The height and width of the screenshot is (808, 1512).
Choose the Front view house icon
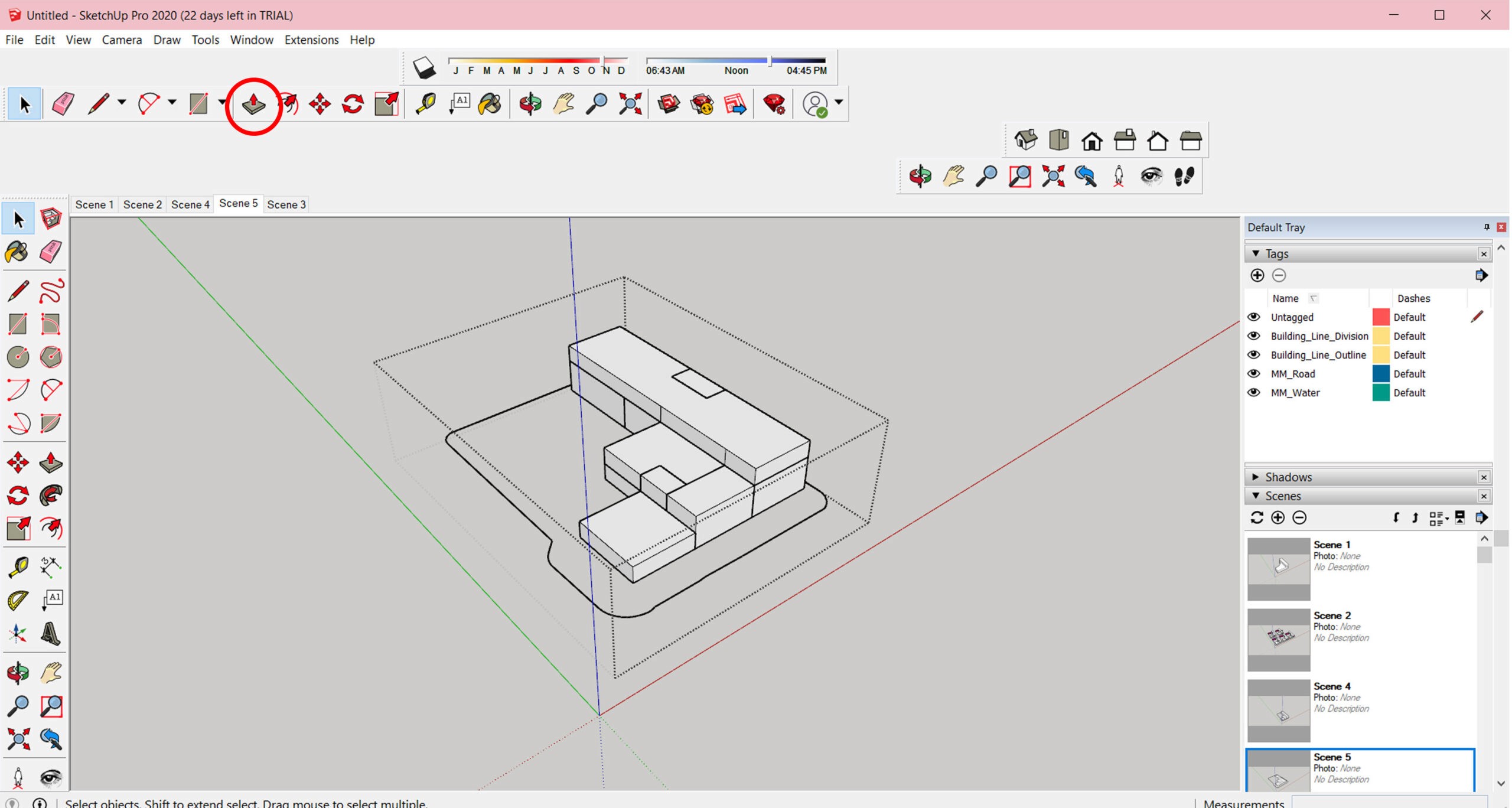1091,141
